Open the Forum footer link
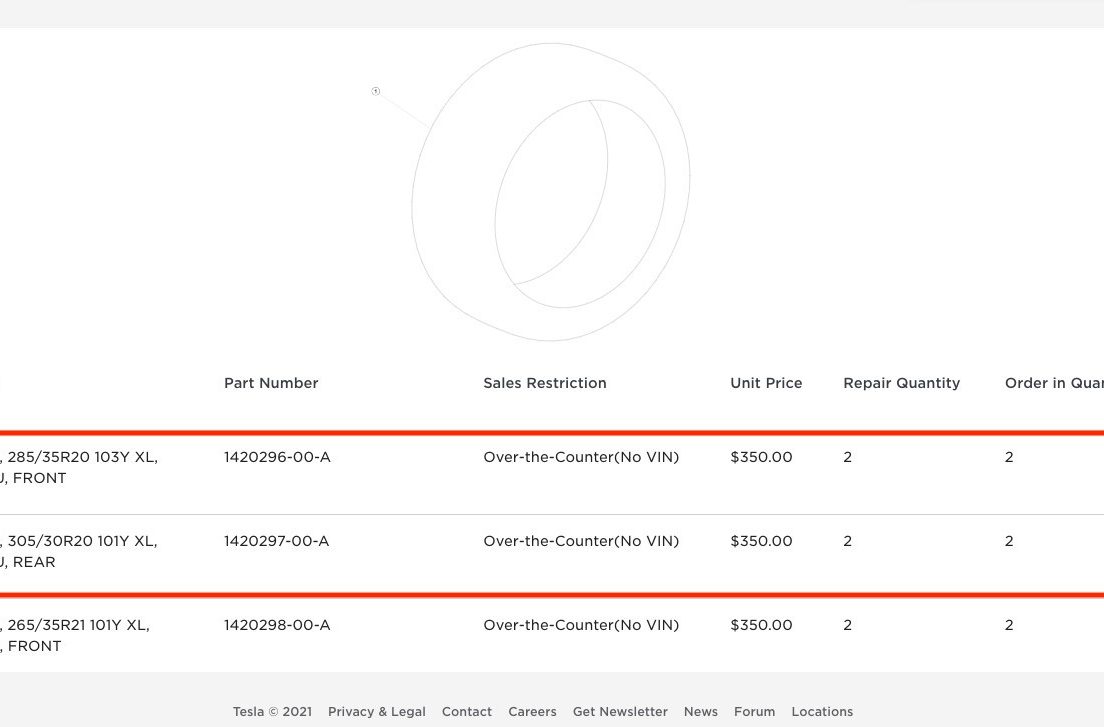Viewport: 1104px width, 727px height. [x=754, y=712]
